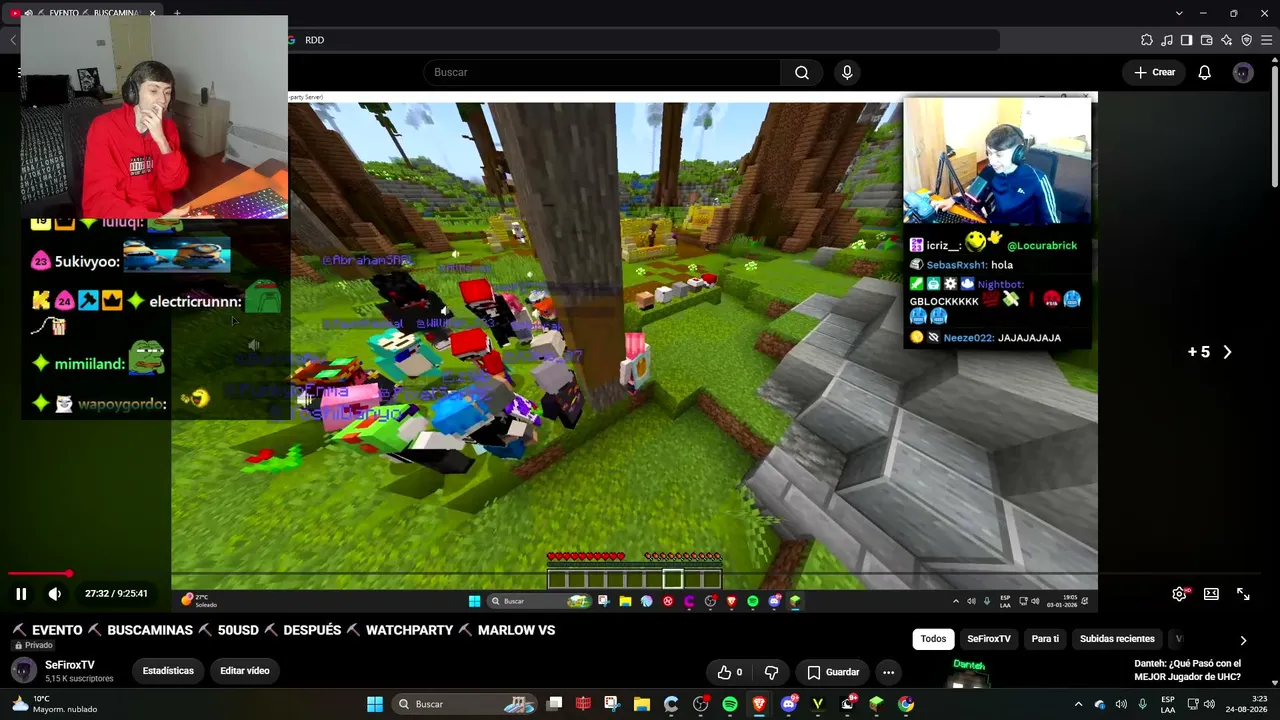Open the weather widget showing 10°C
Viewport: 1280px width, 720px height.
54,704
